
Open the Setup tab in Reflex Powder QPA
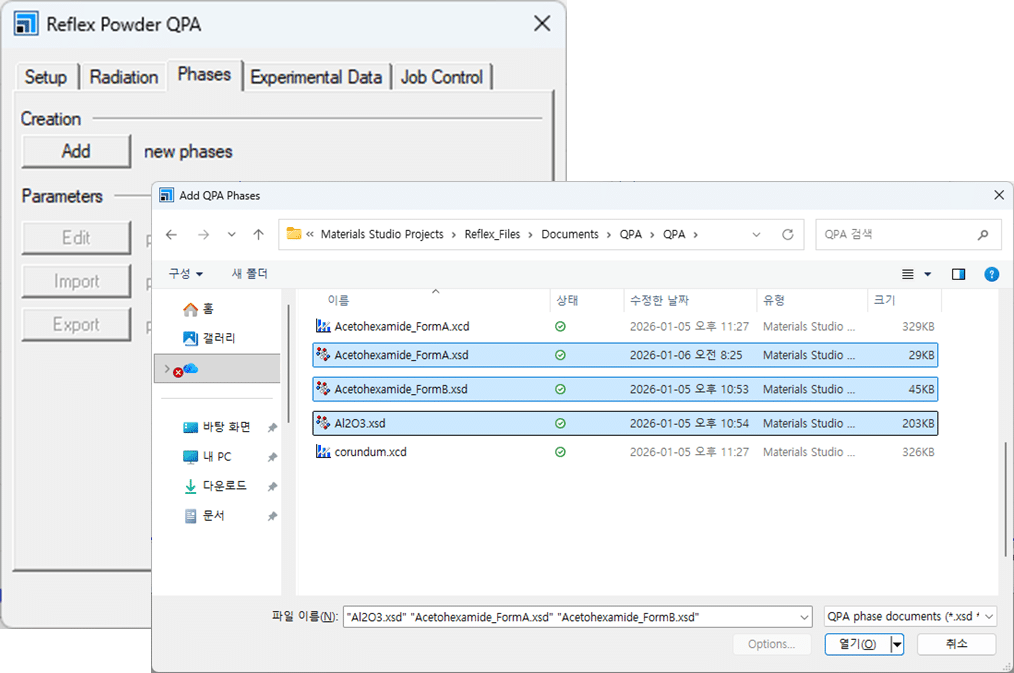click(46, 77)
